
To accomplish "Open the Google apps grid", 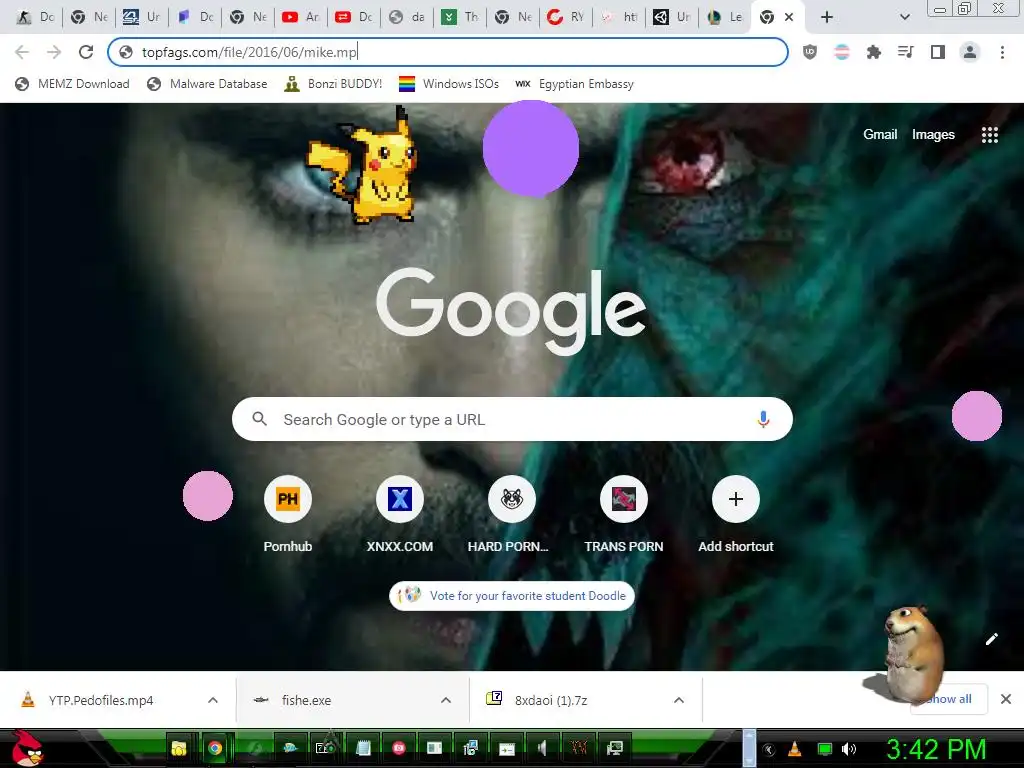I will [990, 135].
